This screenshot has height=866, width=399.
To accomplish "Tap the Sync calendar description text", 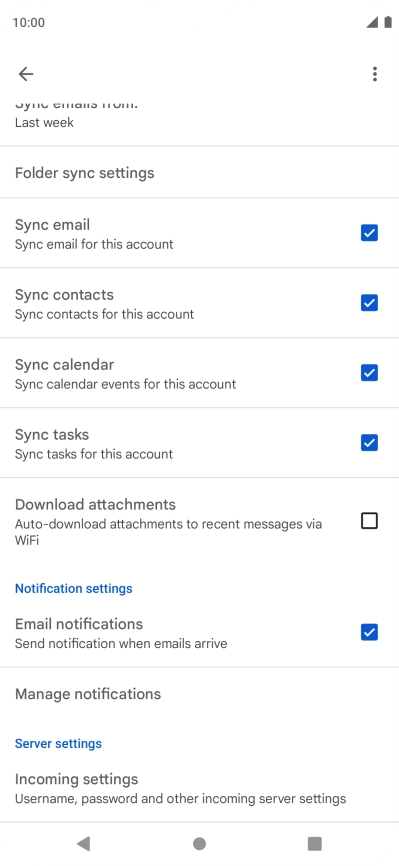I will [x=125, y=384].
